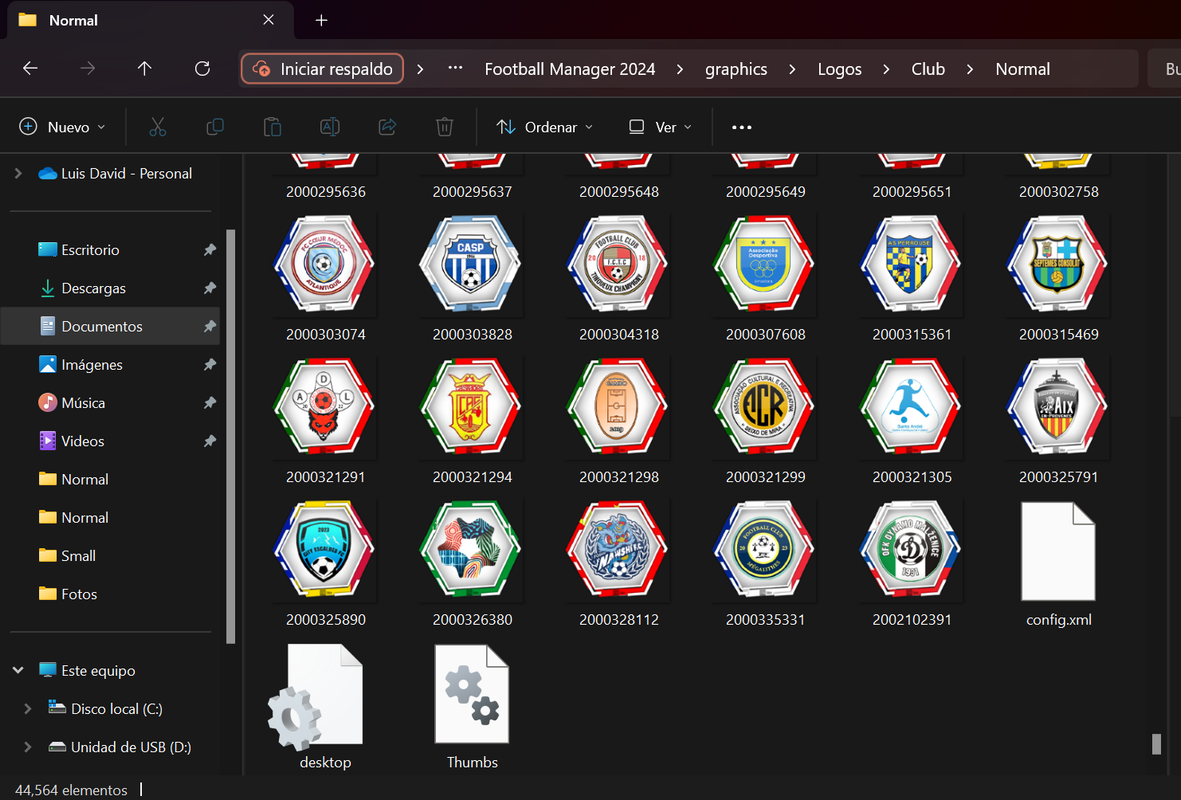
Task: Select Dynamo logo file 2002102391
Action: click(911, 563)
